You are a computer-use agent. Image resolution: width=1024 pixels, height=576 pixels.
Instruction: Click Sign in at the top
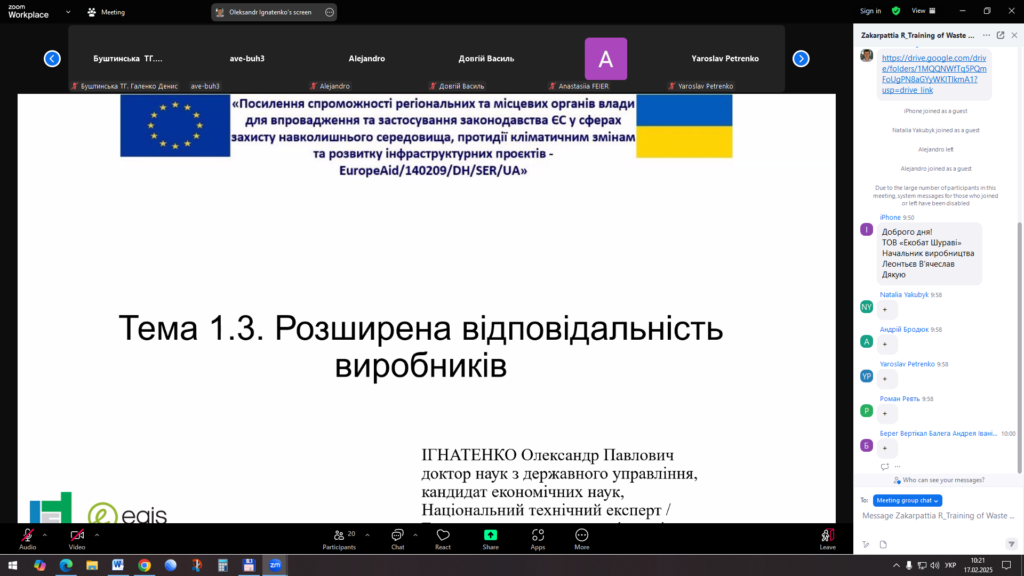pos(870,11)
